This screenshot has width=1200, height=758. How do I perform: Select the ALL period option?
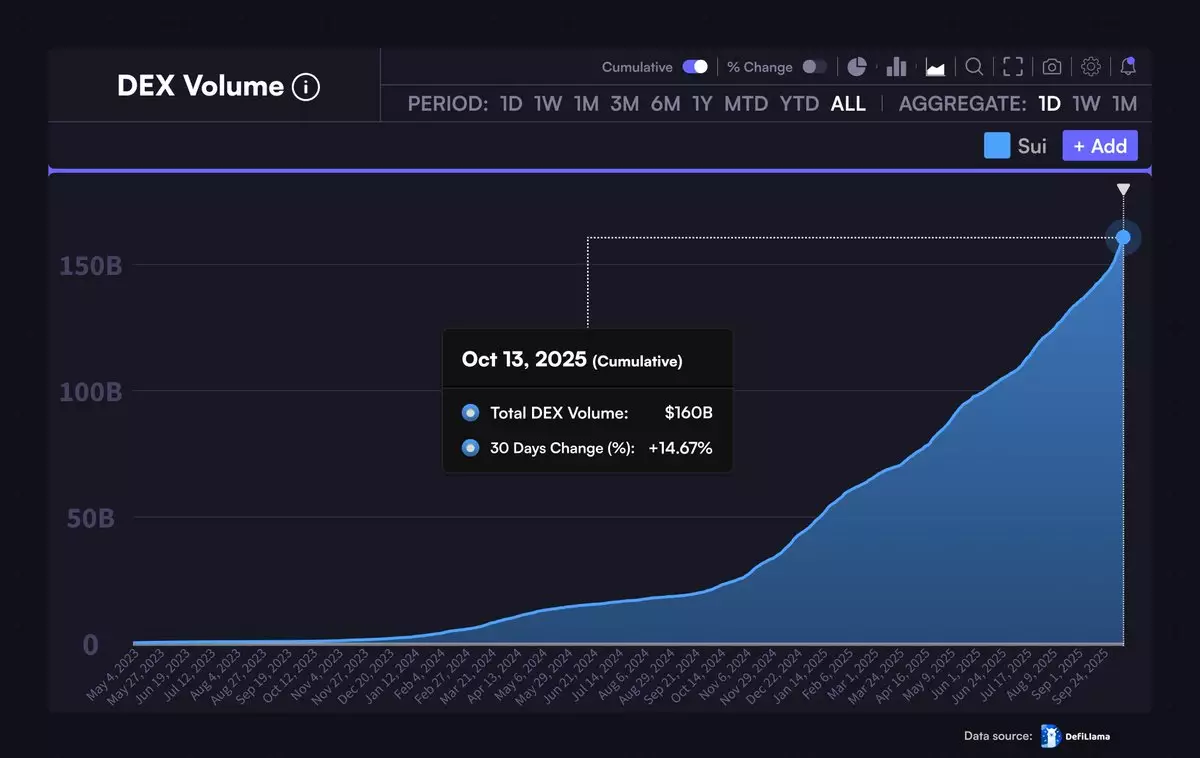pyautogui.click(x=848, y=104)
